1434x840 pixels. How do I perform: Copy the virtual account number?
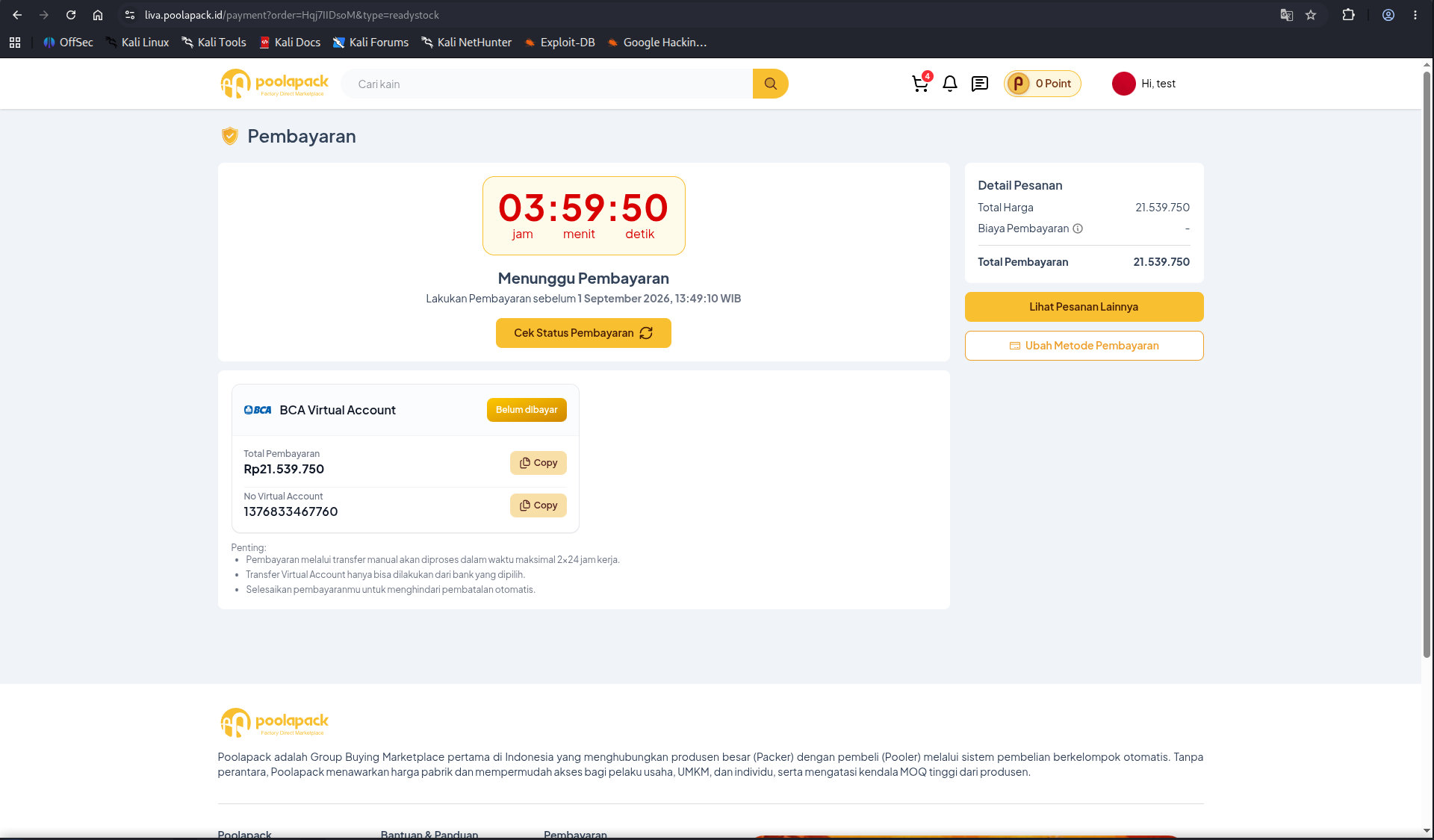click(538, 505)
